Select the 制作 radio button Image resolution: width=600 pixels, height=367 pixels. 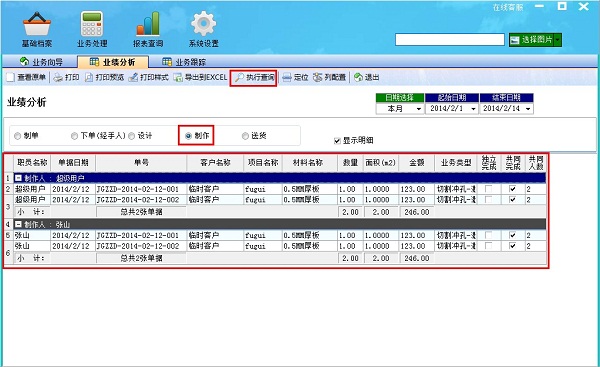point(188,136)
